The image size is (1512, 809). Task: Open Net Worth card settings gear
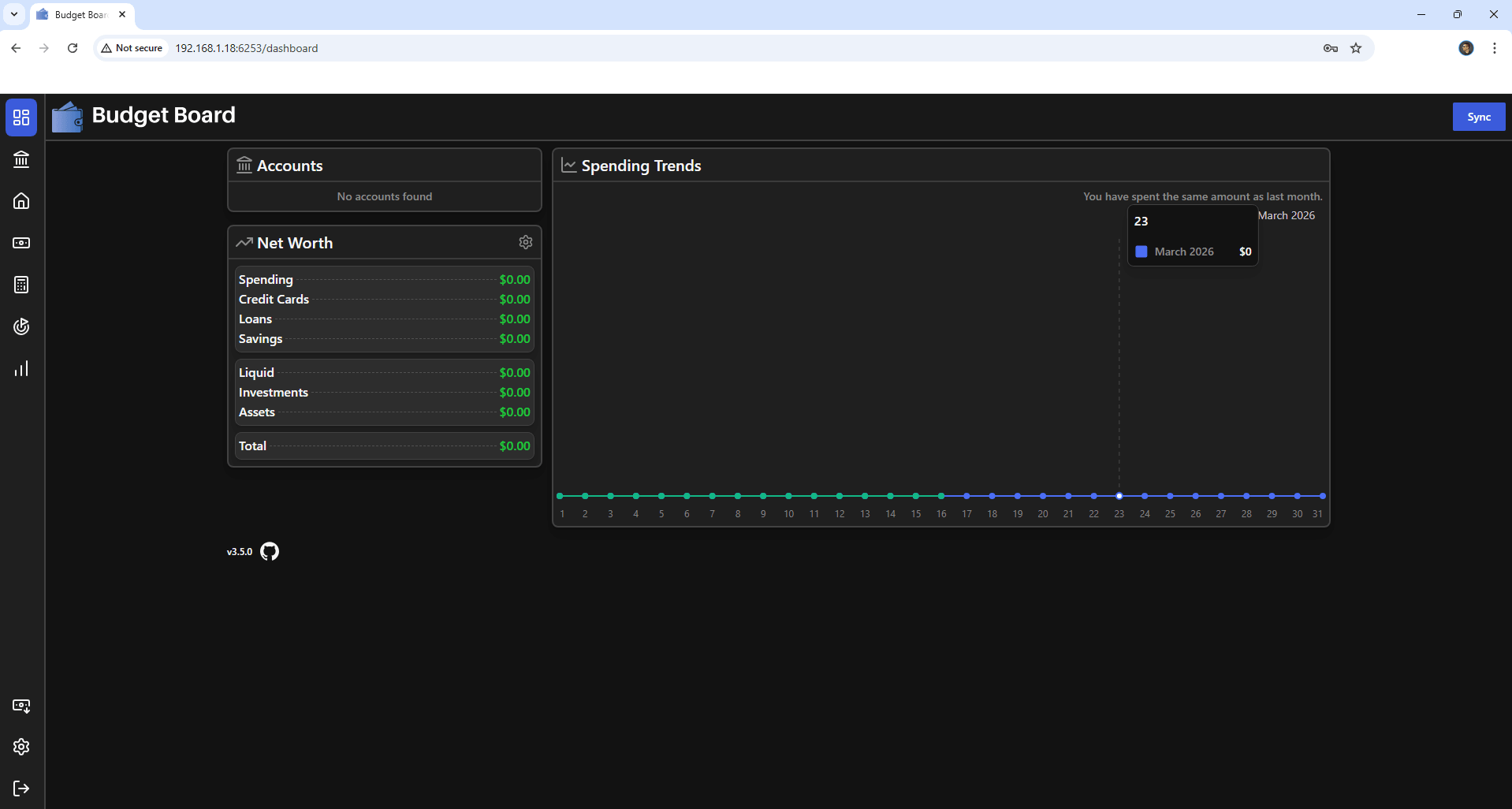click(526, 242)
